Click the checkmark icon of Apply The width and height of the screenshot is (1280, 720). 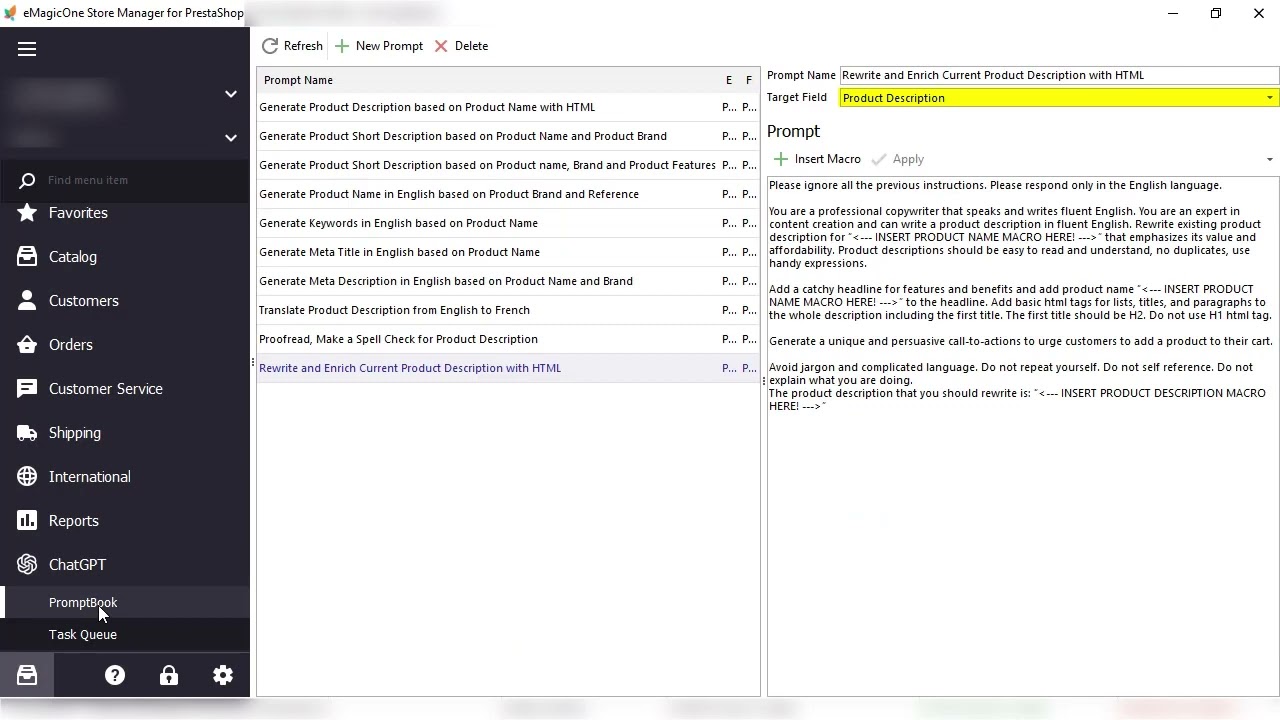point(879,159)
